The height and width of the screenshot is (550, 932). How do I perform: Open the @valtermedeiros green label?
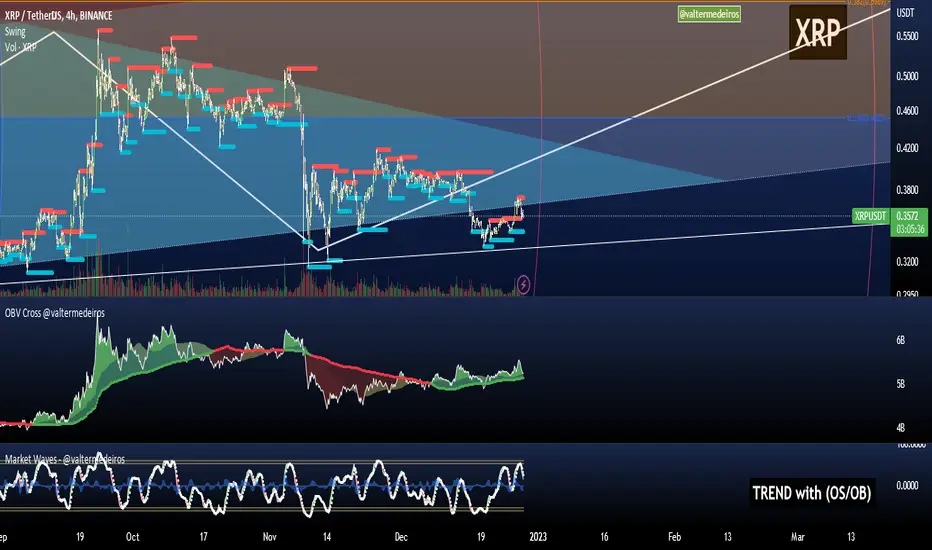[709, 14]
